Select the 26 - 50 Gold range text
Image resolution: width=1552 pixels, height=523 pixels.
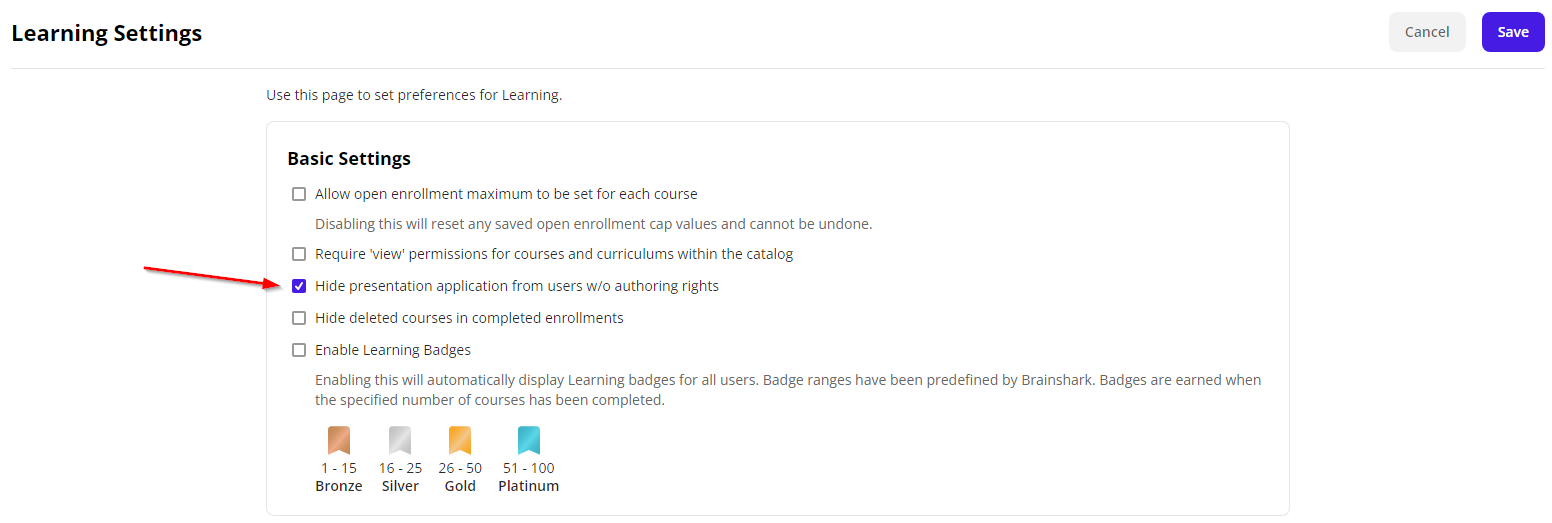460,468
